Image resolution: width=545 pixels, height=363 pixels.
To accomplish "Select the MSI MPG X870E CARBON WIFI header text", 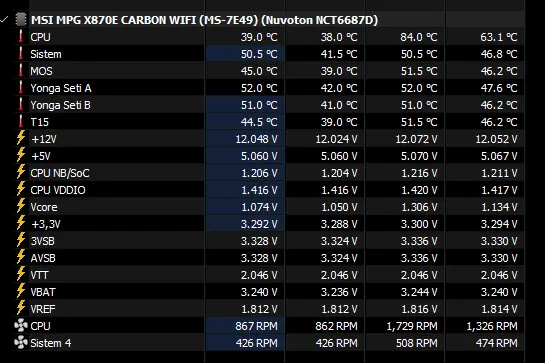I will [204, 20].
